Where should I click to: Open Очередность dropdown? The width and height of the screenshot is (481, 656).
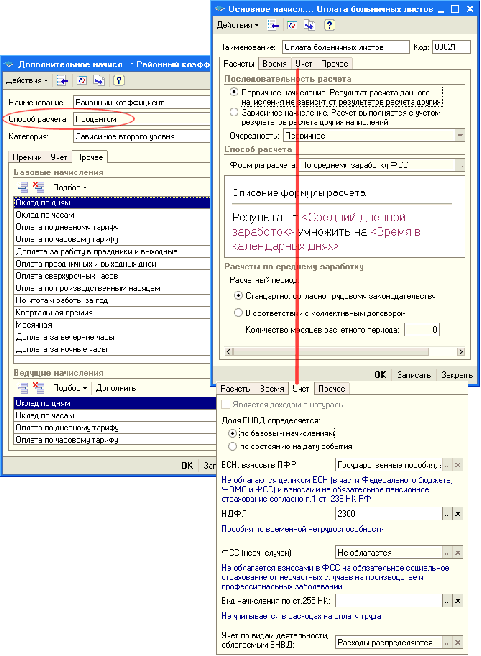point(460,135)
